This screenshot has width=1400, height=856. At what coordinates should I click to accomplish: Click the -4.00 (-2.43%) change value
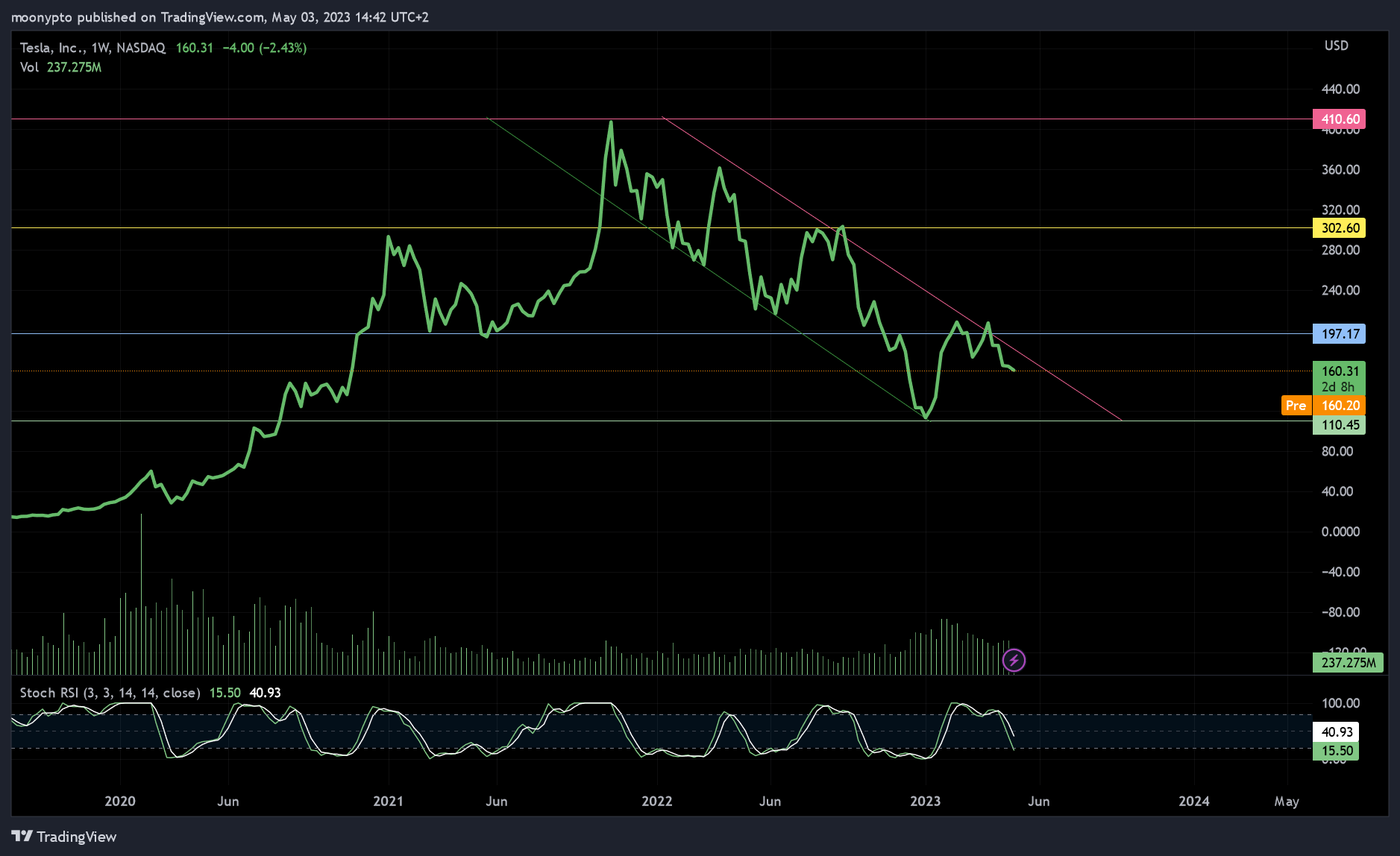[265, 48]
